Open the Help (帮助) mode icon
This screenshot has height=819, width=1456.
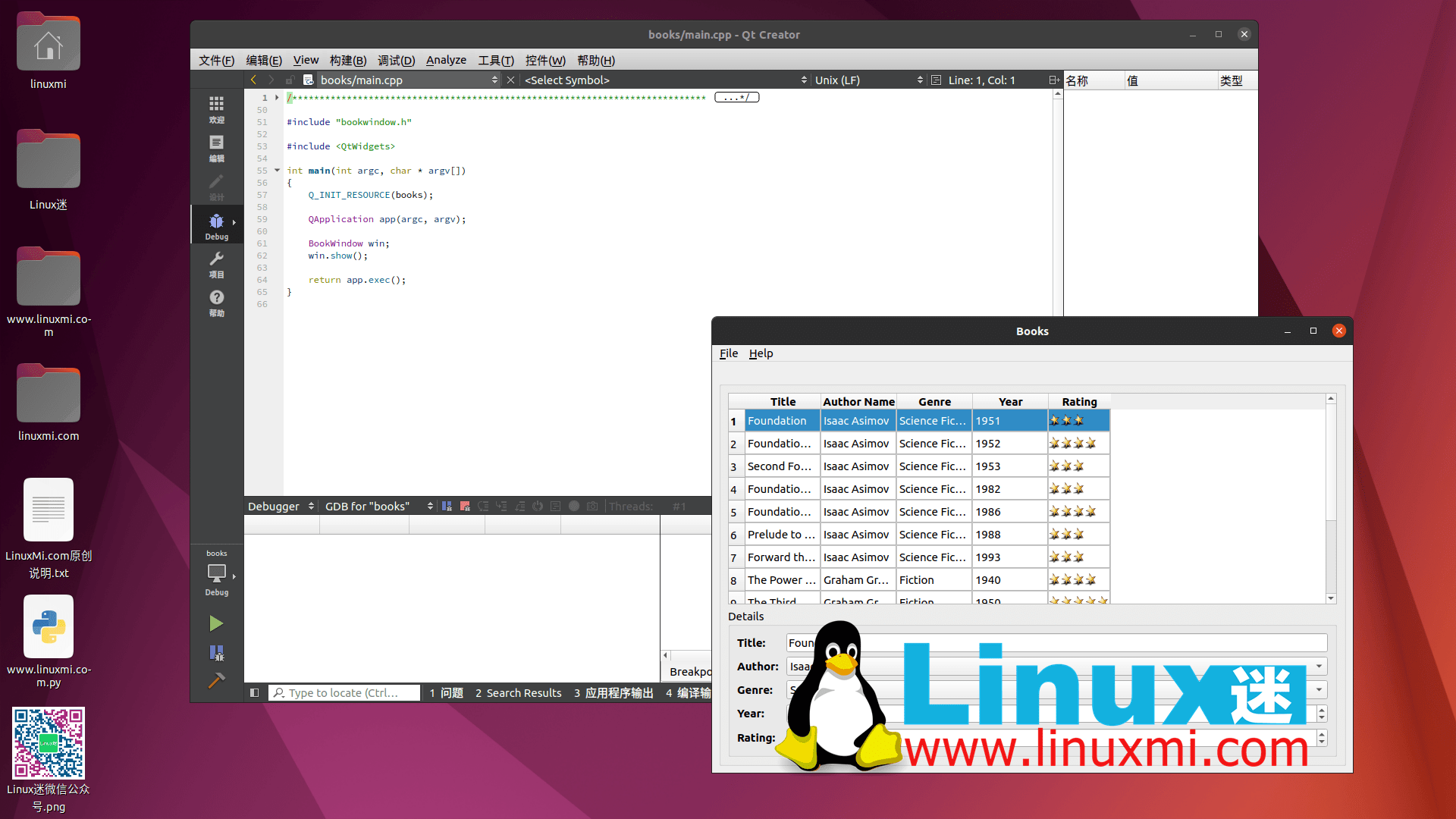[216, 303]
